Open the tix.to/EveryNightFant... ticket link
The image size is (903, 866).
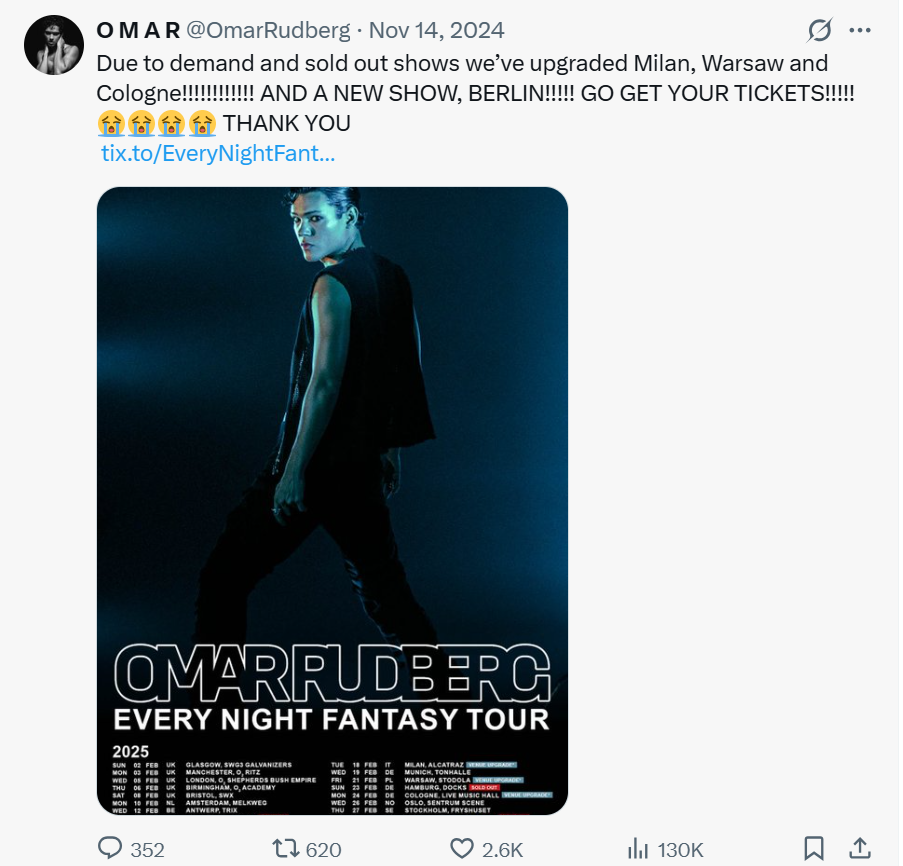218,154
